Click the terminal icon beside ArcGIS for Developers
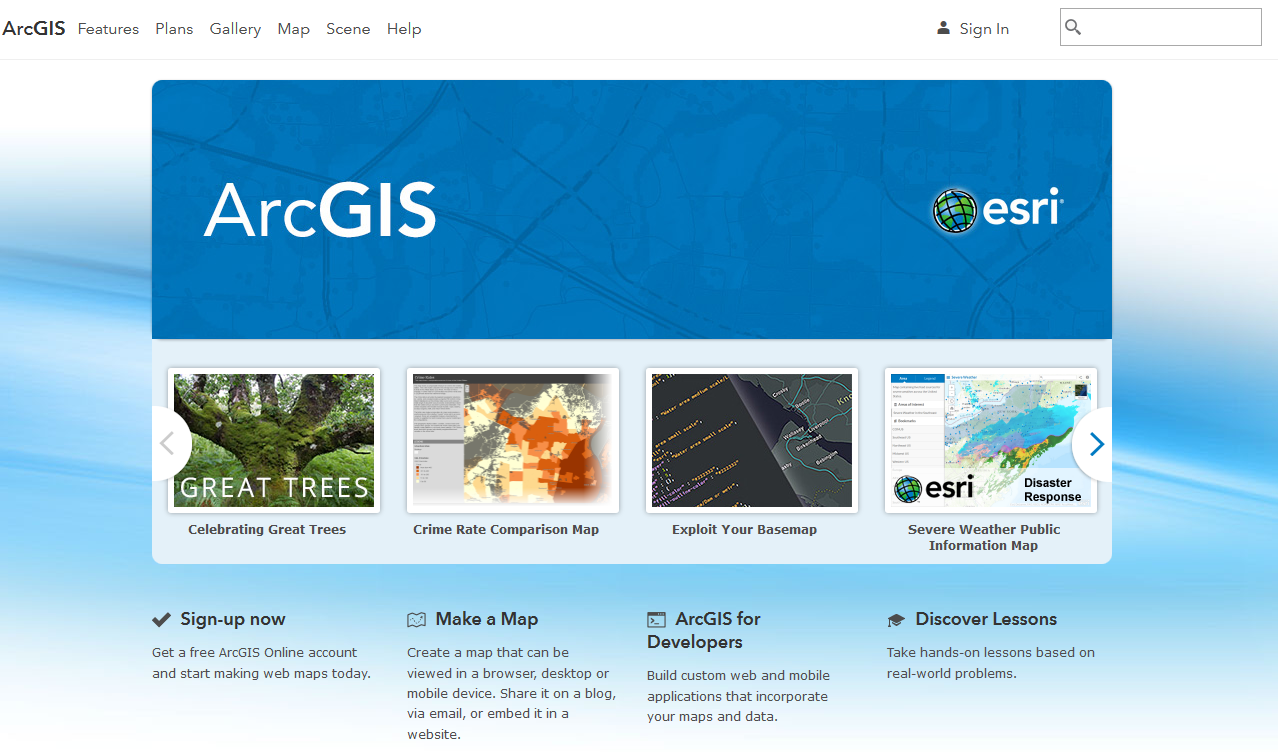 click(x=656, y=620)
